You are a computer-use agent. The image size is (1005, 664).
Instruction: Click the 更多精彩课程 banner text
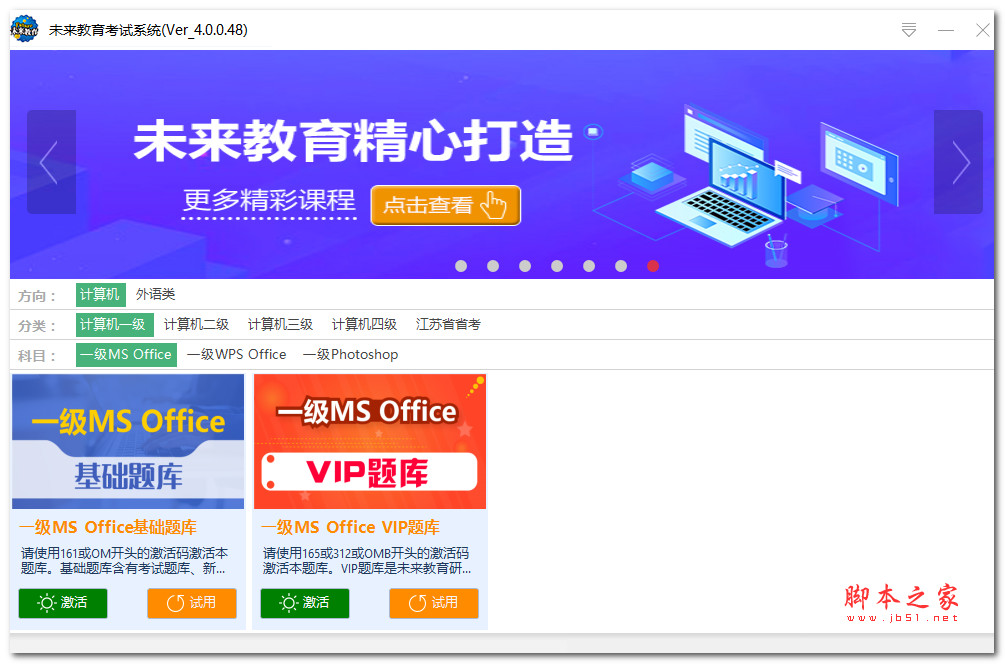269,201
